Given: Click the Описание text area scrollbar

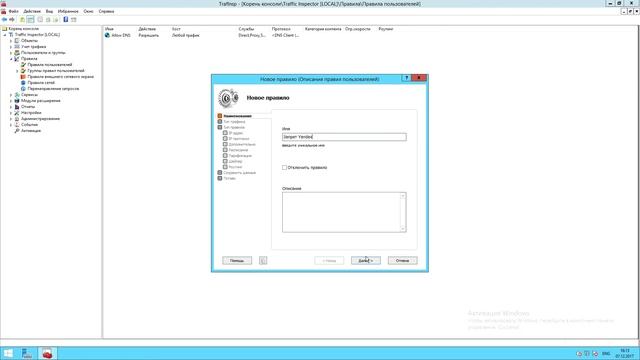Looking at the screenshot, I should [x=403, y=212].
